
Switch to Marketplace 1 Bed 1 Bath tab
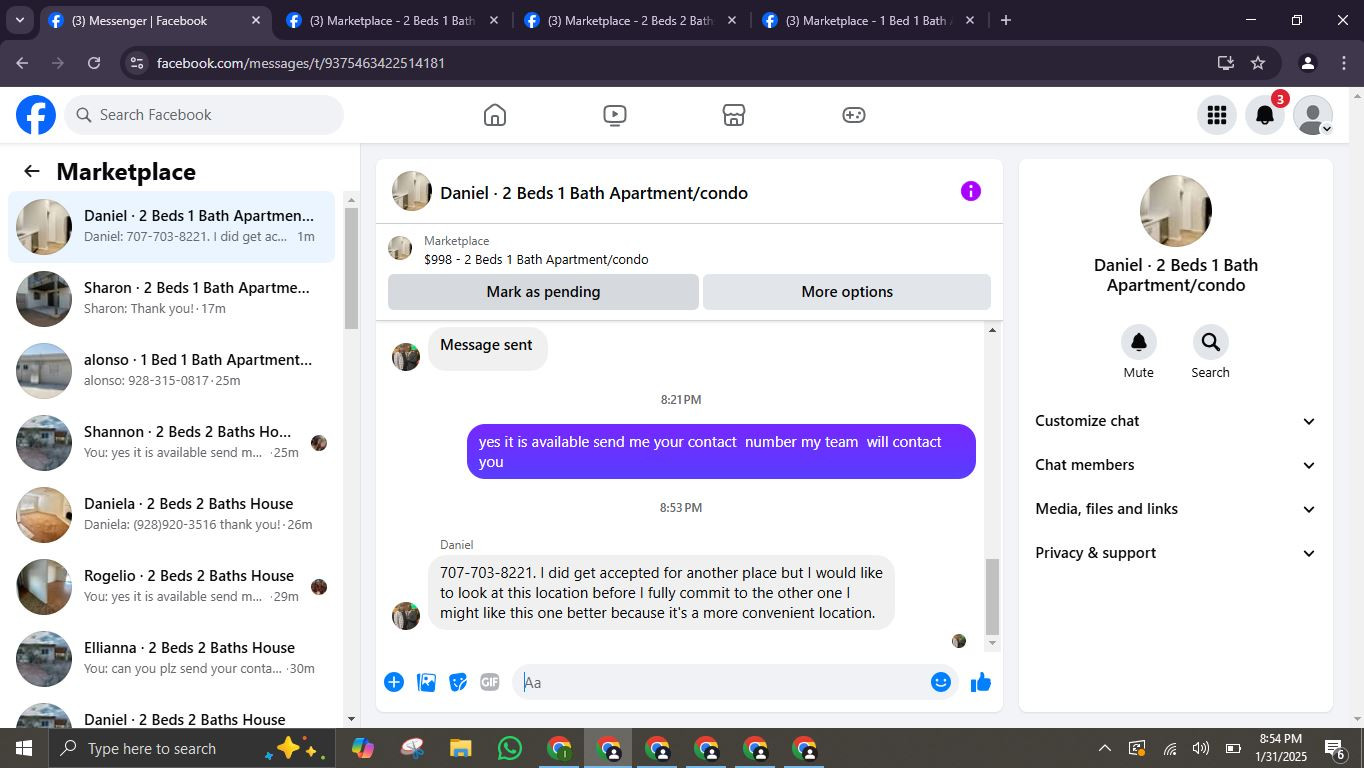point(868,20)
